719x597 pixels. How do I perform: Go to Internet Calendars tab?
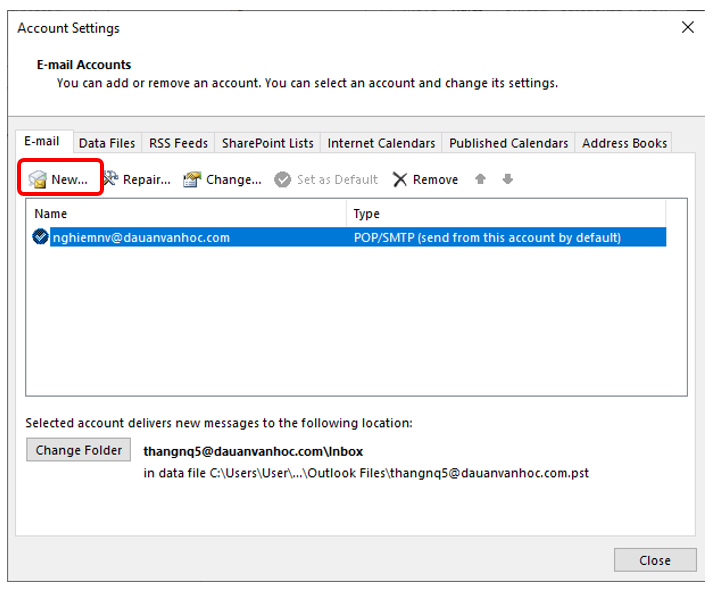(x=381, y=143)
